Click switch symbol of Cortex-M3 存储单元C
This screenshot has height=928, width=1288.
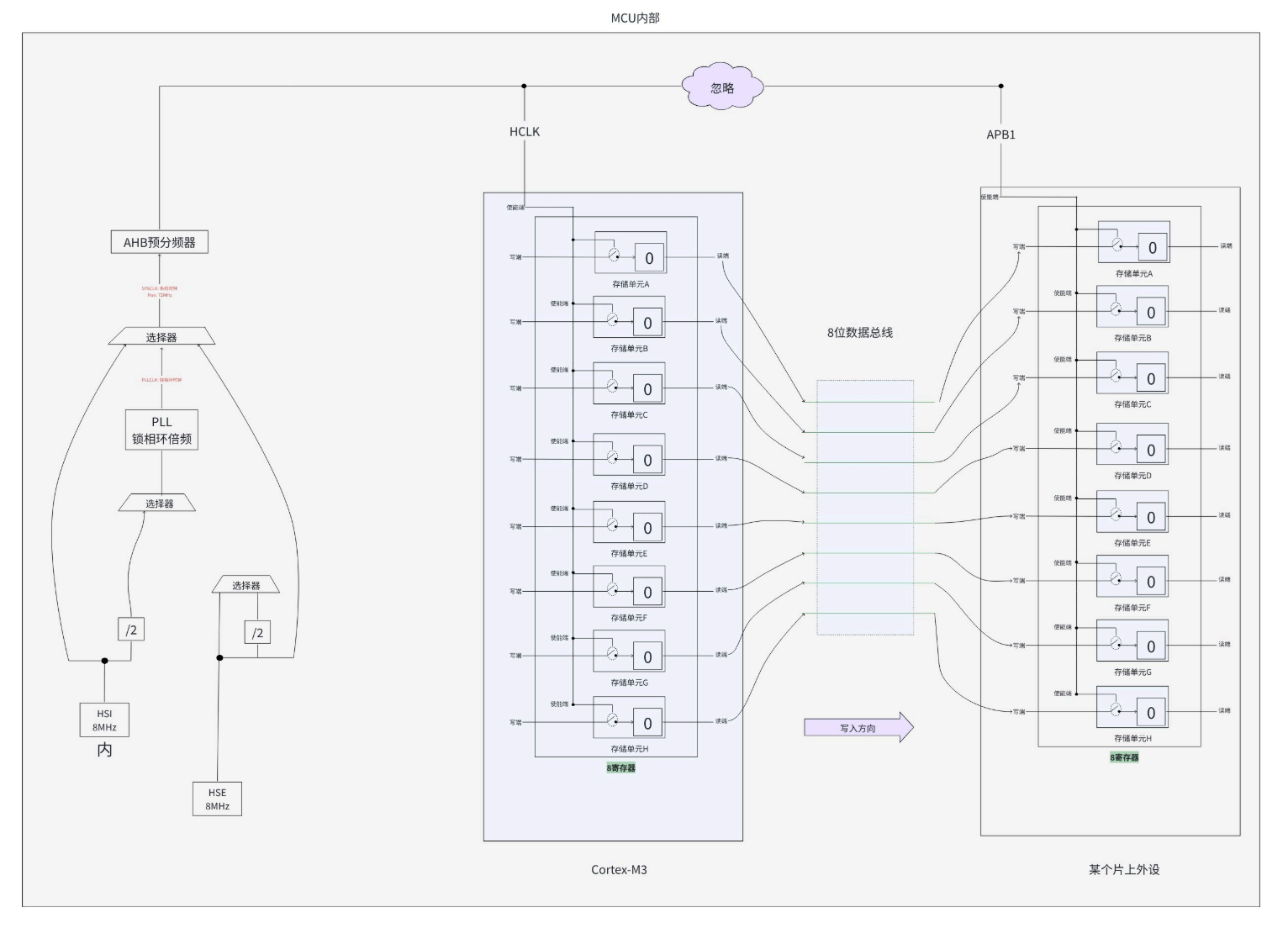(x=612, y=386)
